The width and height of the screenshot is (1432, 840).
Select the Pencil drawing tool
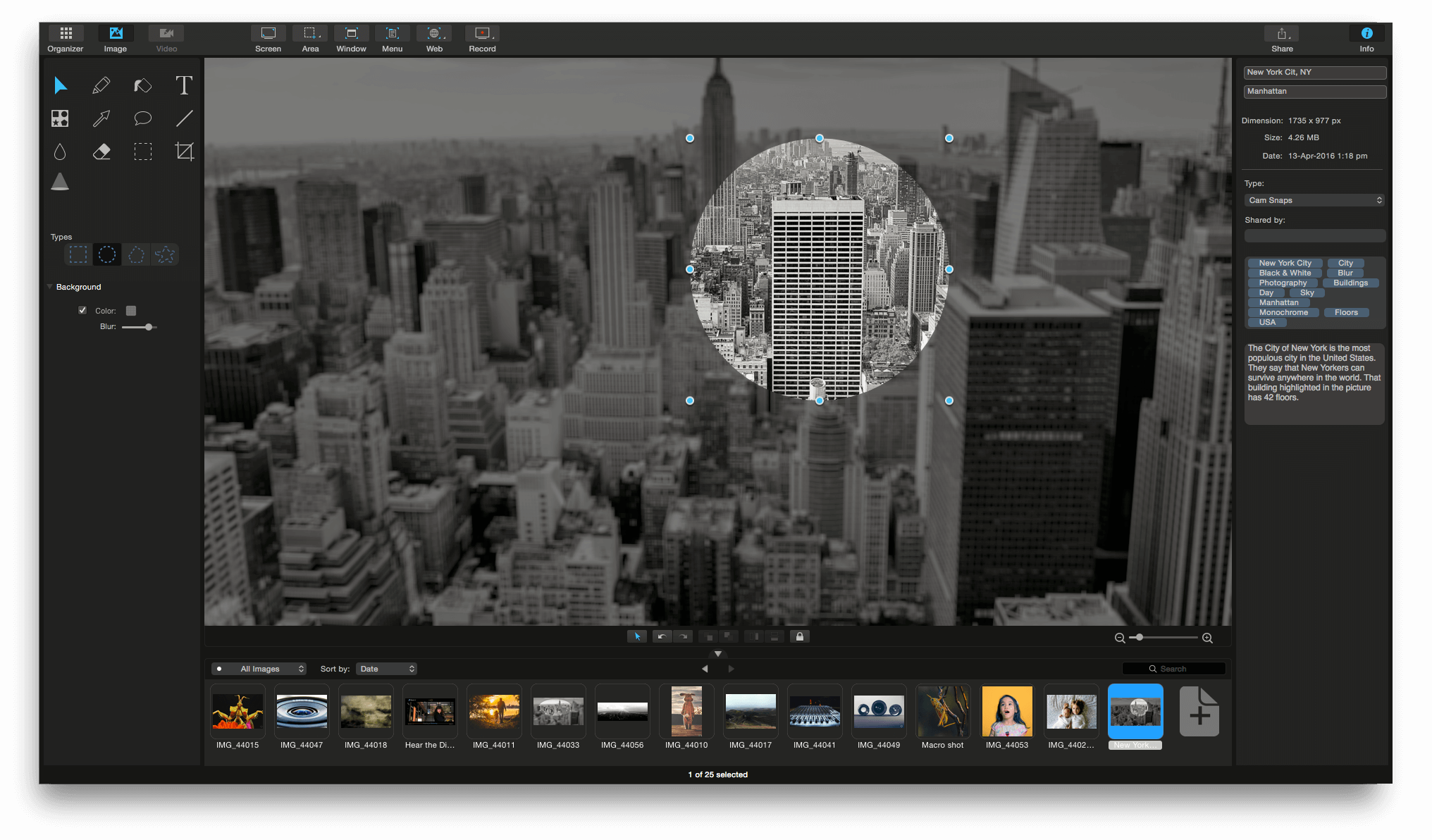point(101,85)
